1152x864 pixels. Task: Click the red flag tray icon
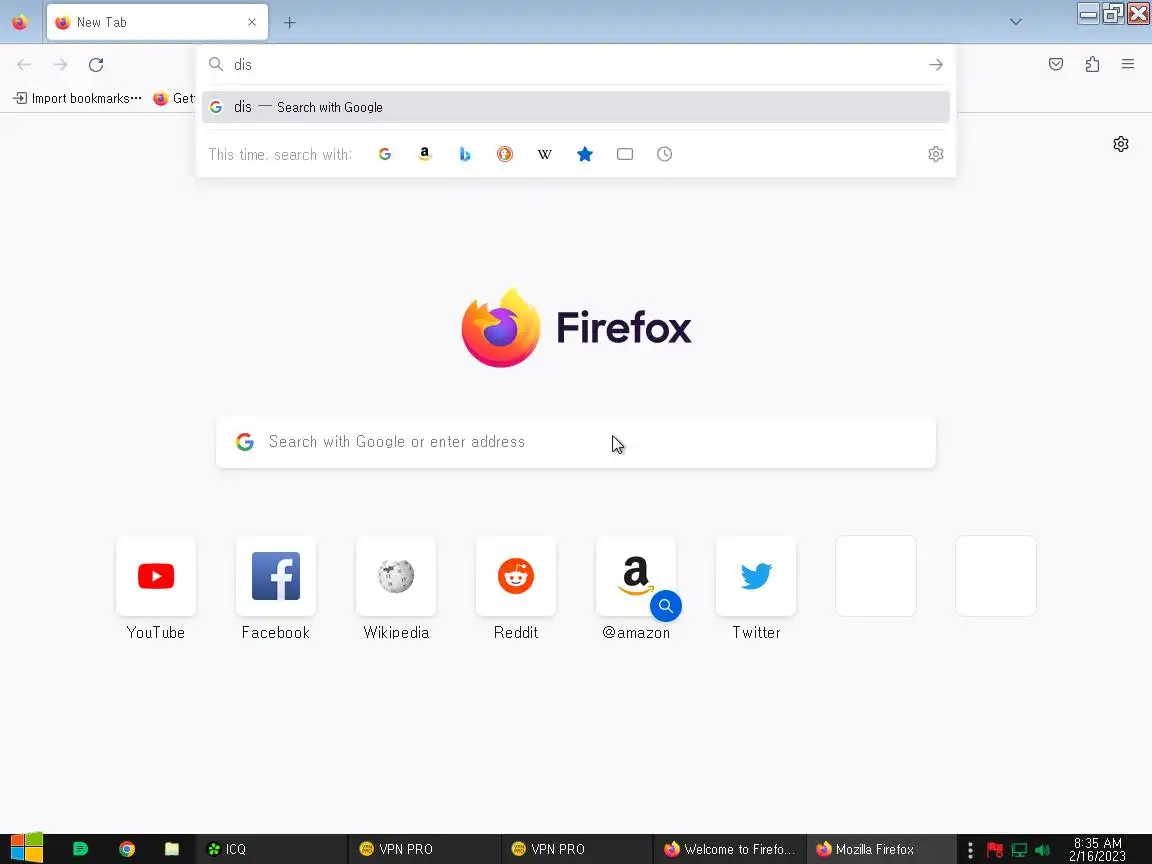pyautogui.click(x=995, y=850)
